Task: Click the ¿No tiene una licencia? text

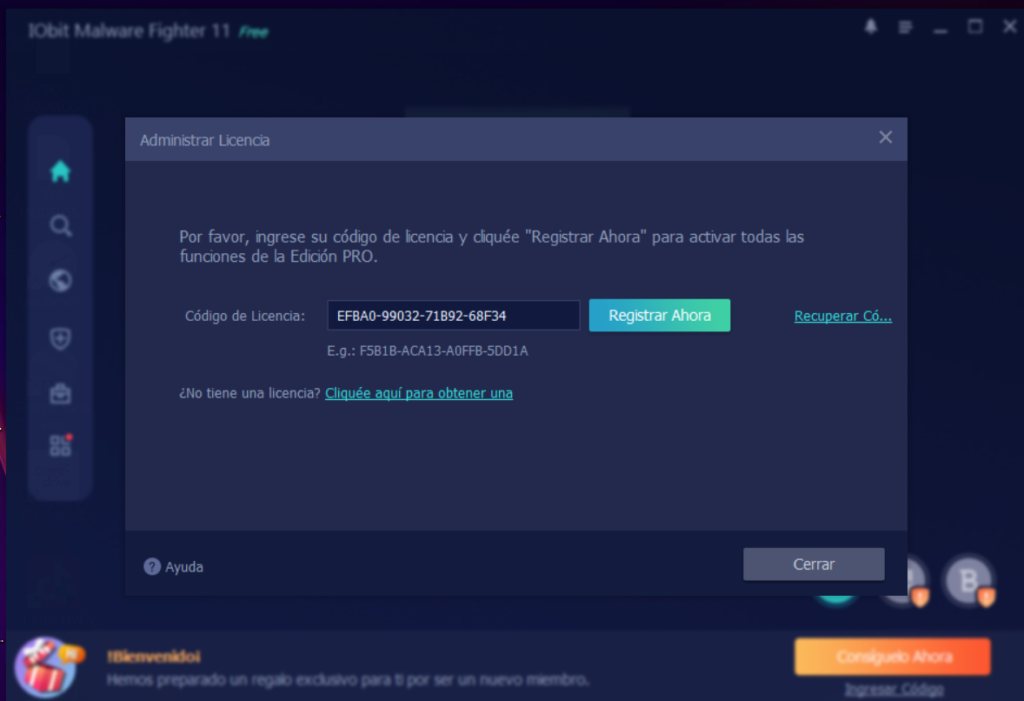Action: tap(249, 393)
